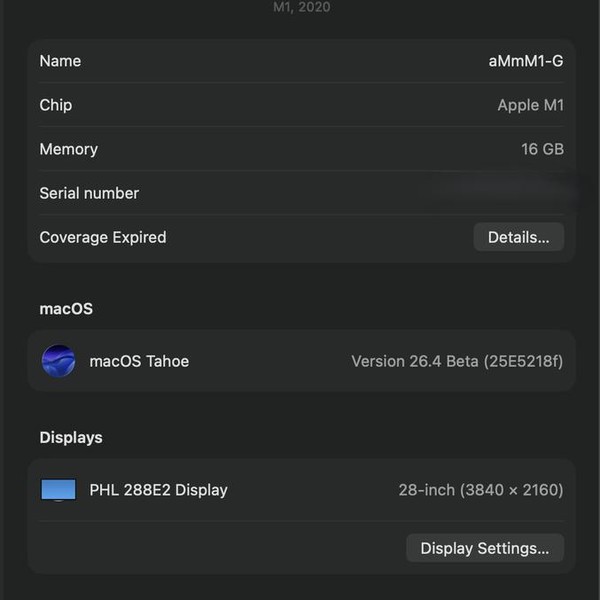Click the M1, 2020 model text
600x600 pixels.
(301, 7)
